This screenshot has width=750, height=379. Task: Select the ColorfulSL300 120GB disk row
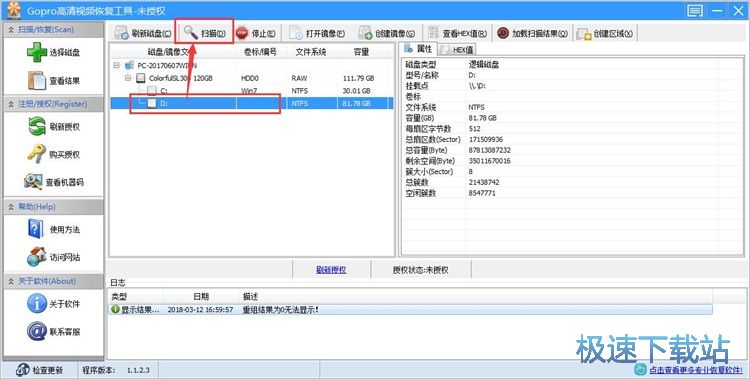(x=252, y=78)
